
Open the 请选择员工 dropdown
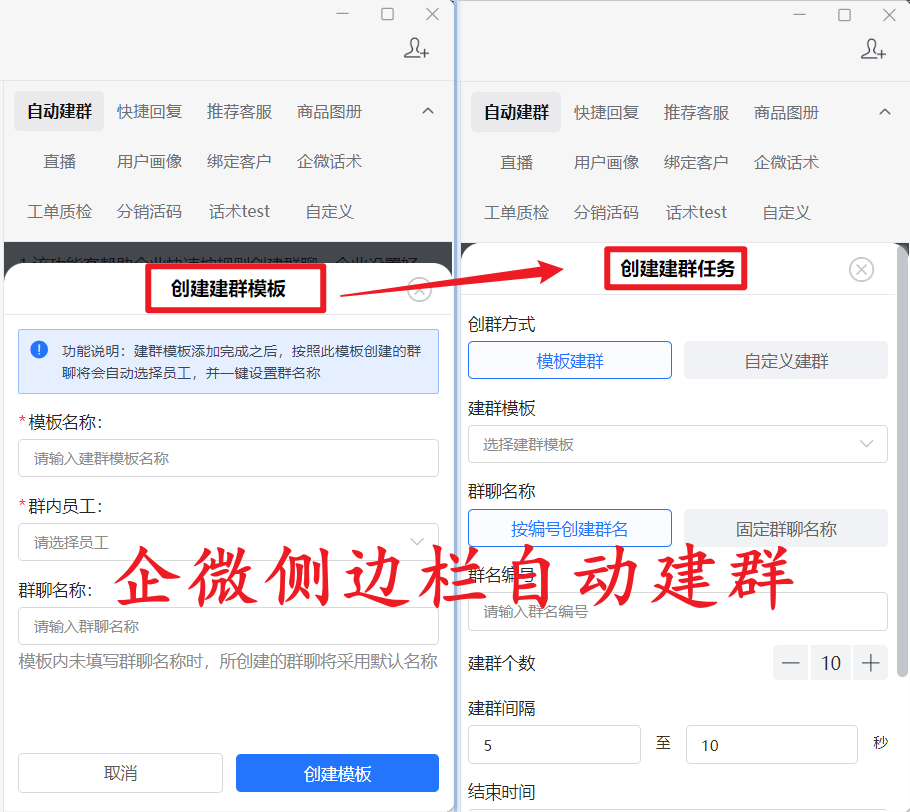[x=228, y=542]
